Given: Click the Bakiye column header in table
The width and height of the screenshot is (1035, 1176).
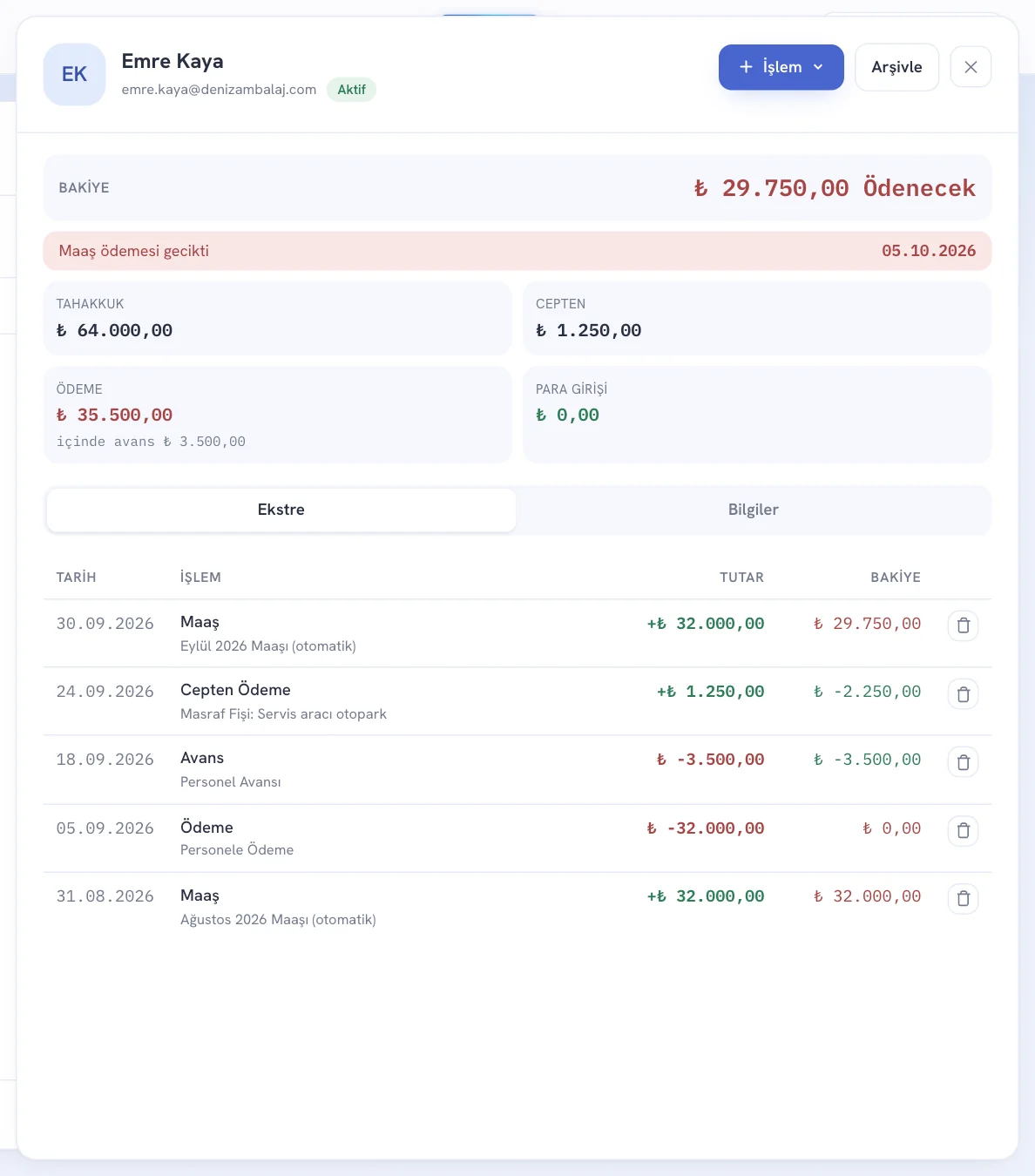Looking at the screenshot, I should (896, 578).
